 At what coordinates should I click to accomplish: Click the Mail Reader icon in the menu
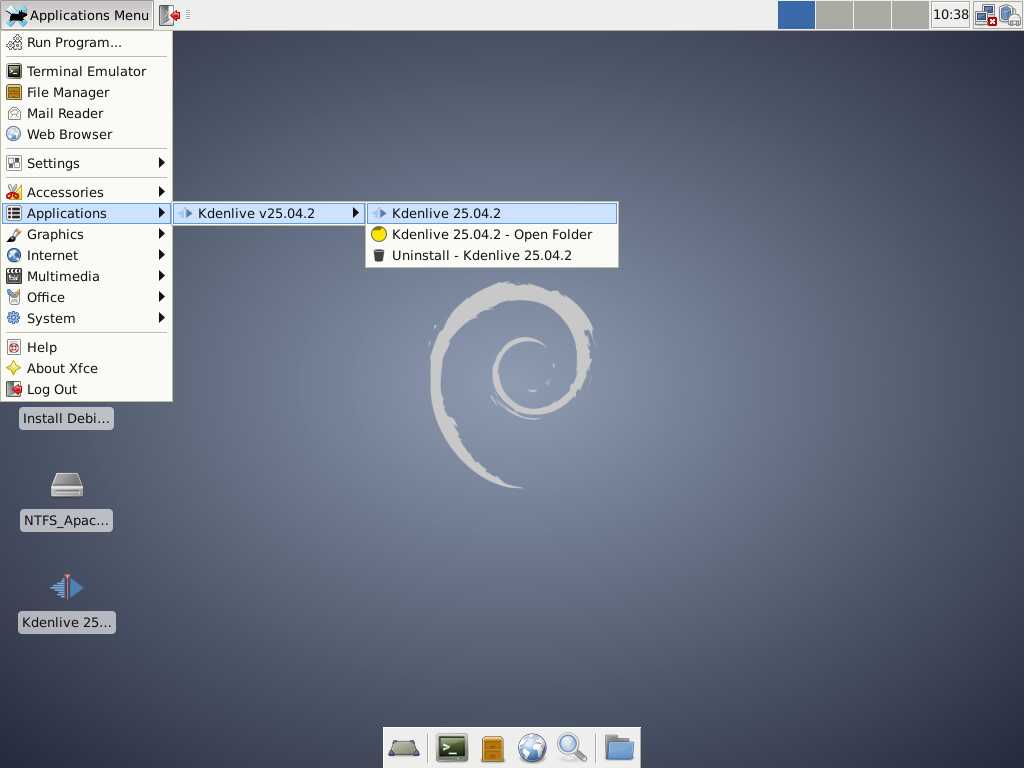coord(14,113)
